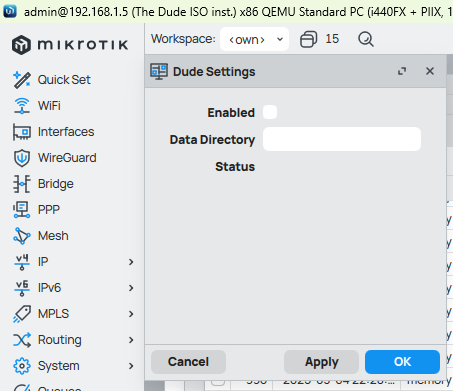The image size is (453, 391).
Task: Click the IP menu label
Action: [x=43, y=262]
